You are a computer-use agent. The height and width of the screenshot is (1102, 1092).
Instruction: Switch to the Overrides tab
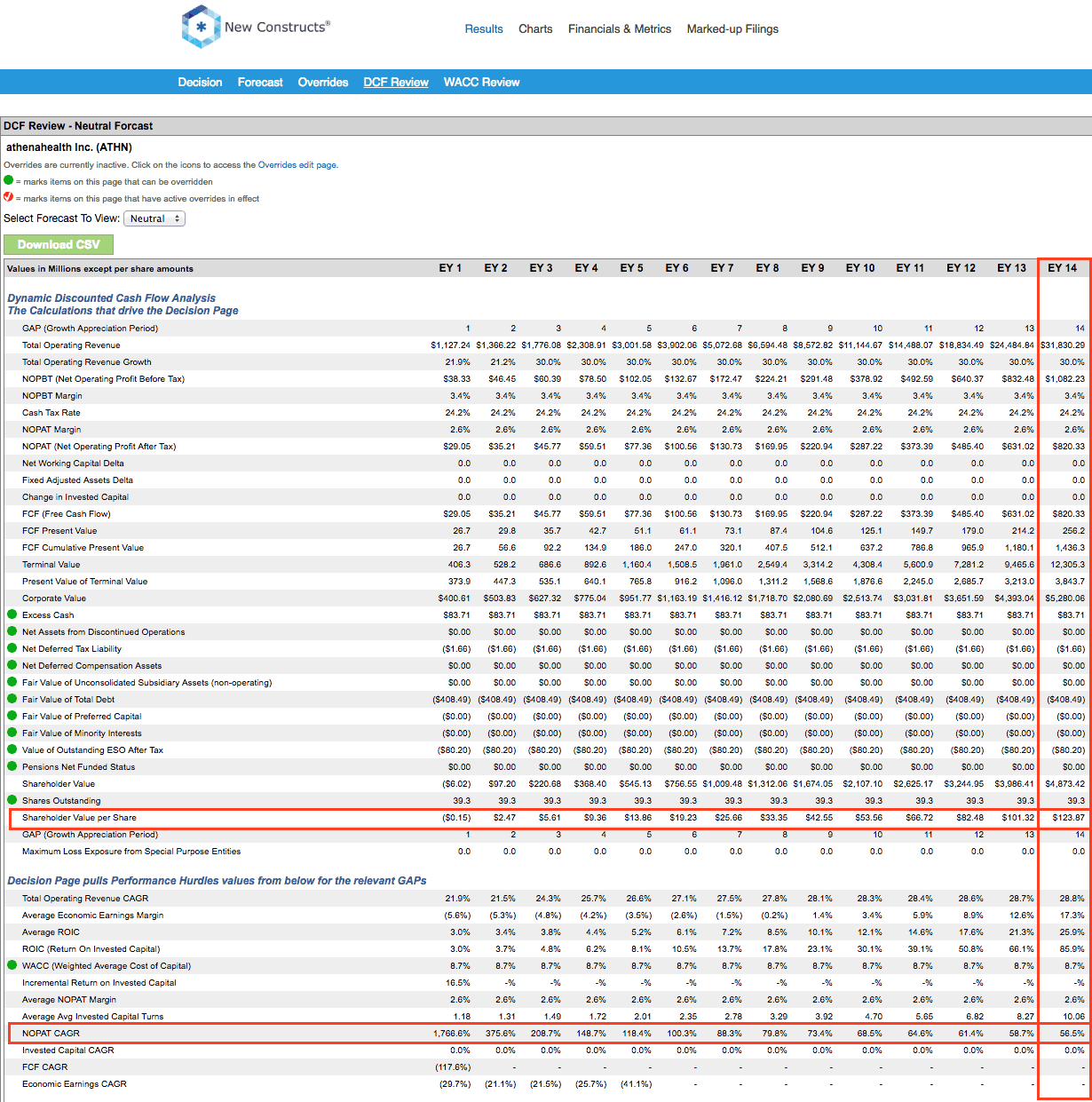323,83
